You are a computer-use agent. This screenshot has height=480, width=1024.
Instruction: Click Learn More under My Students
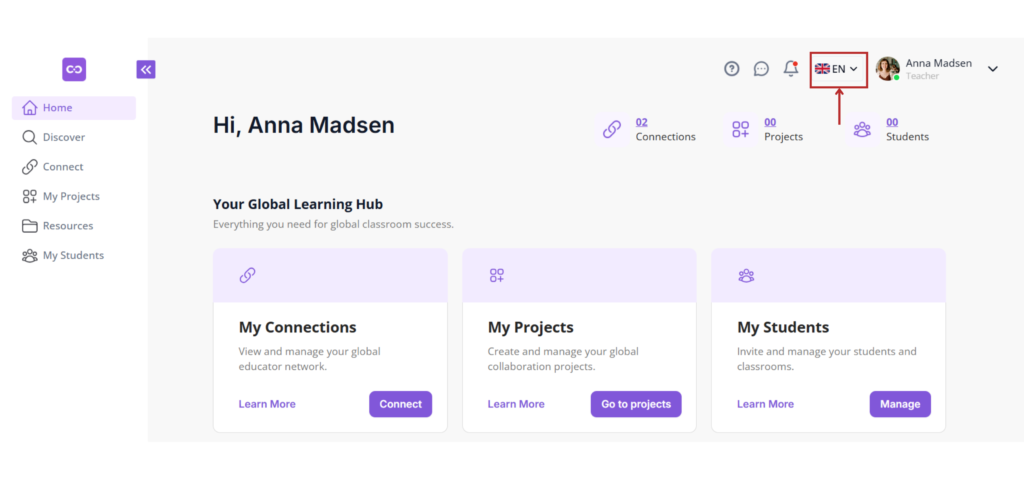point(765,404)
